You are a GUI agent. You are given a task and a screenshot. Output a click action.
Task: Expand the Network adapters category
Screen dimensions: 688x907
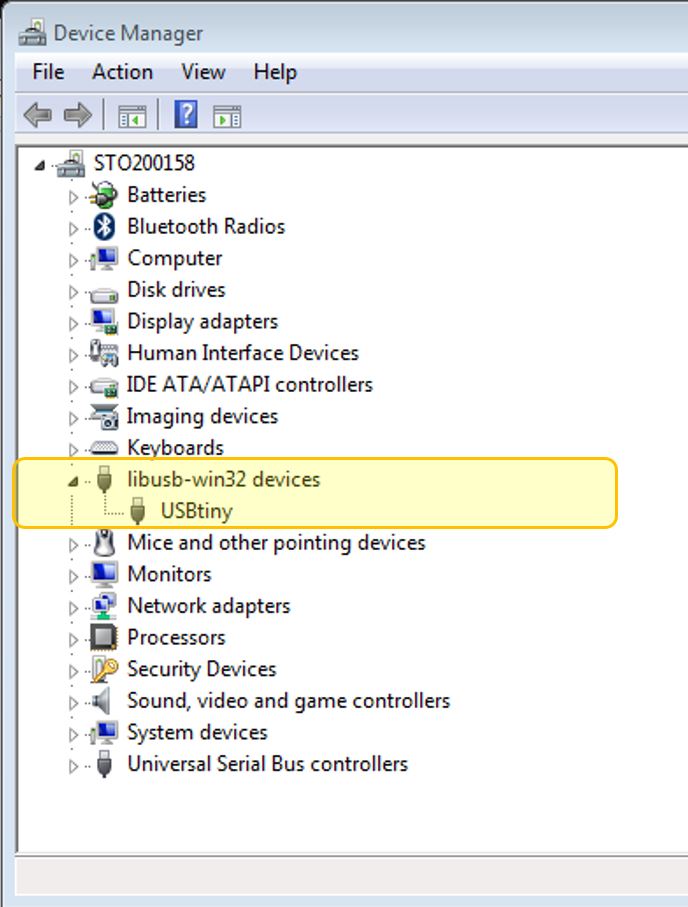click(x=73, y=607)
